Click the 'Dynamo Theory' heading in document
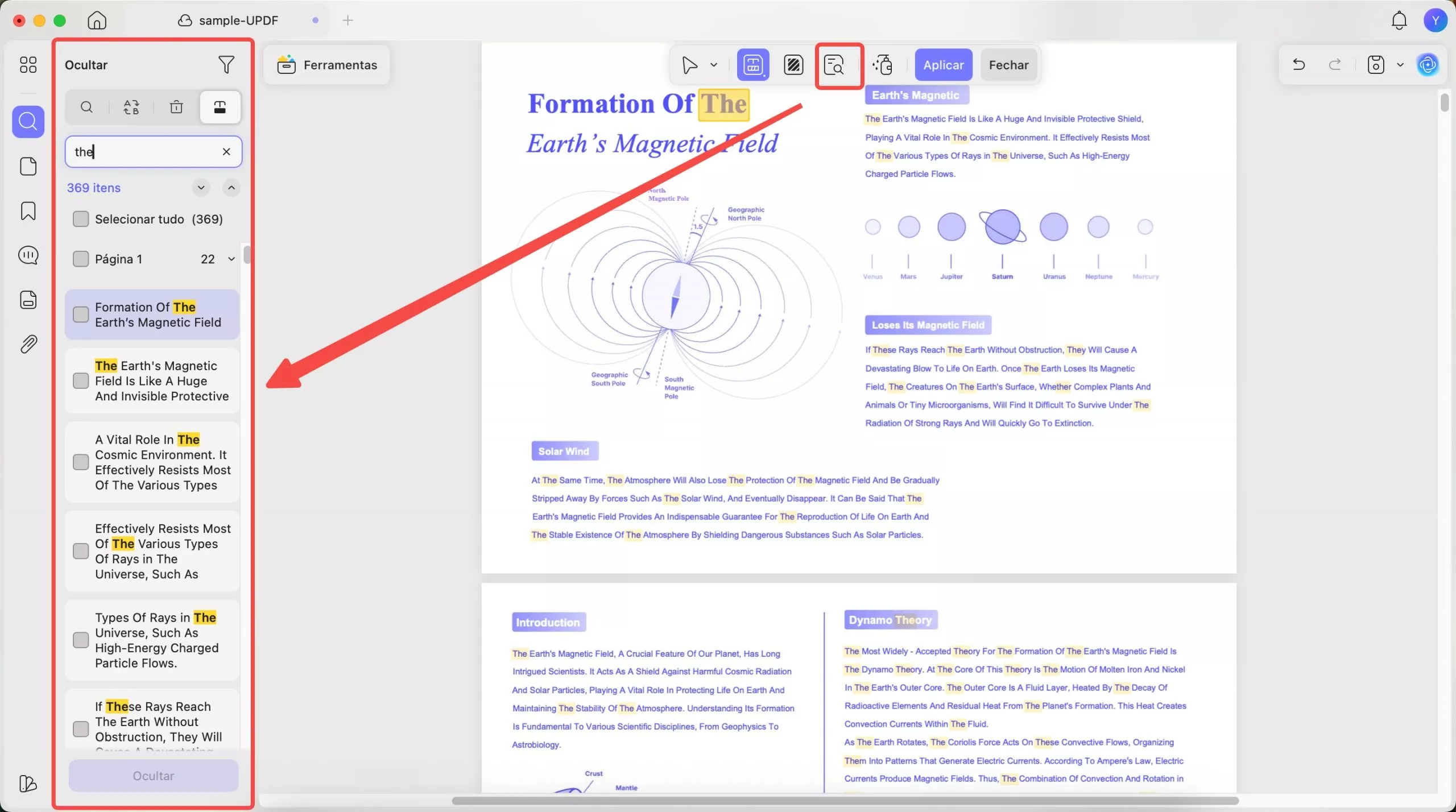 coord(890,620)
